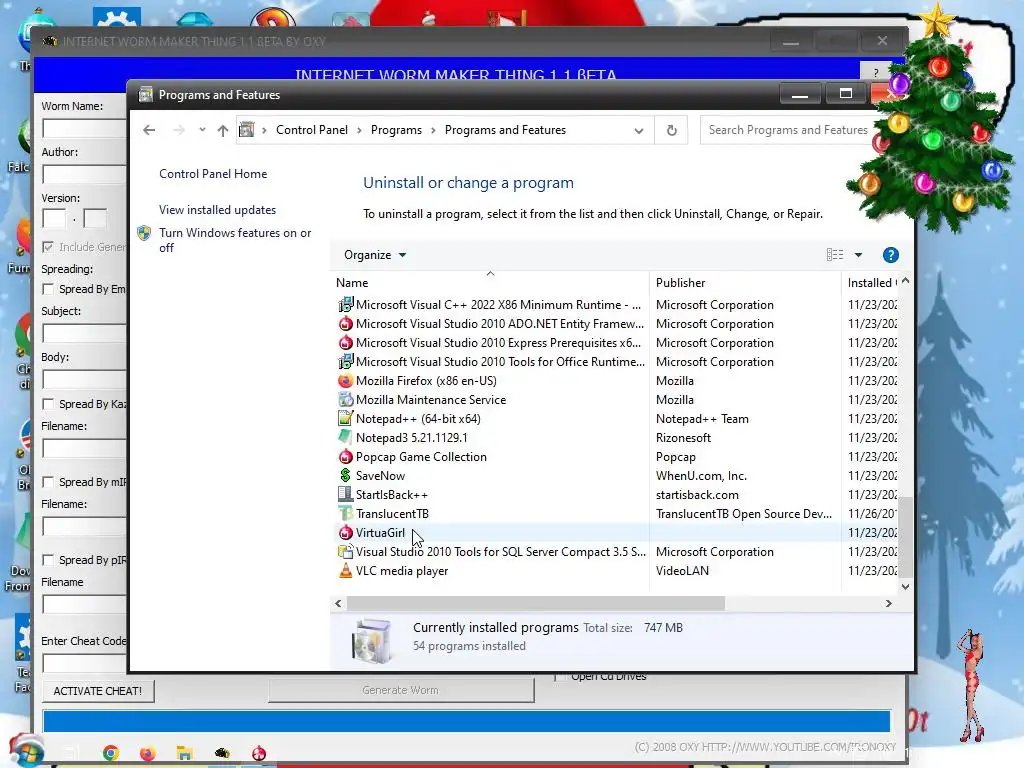
Task: Click the Mozilla Firefox program icon
Action: click(x=345, y=381)
